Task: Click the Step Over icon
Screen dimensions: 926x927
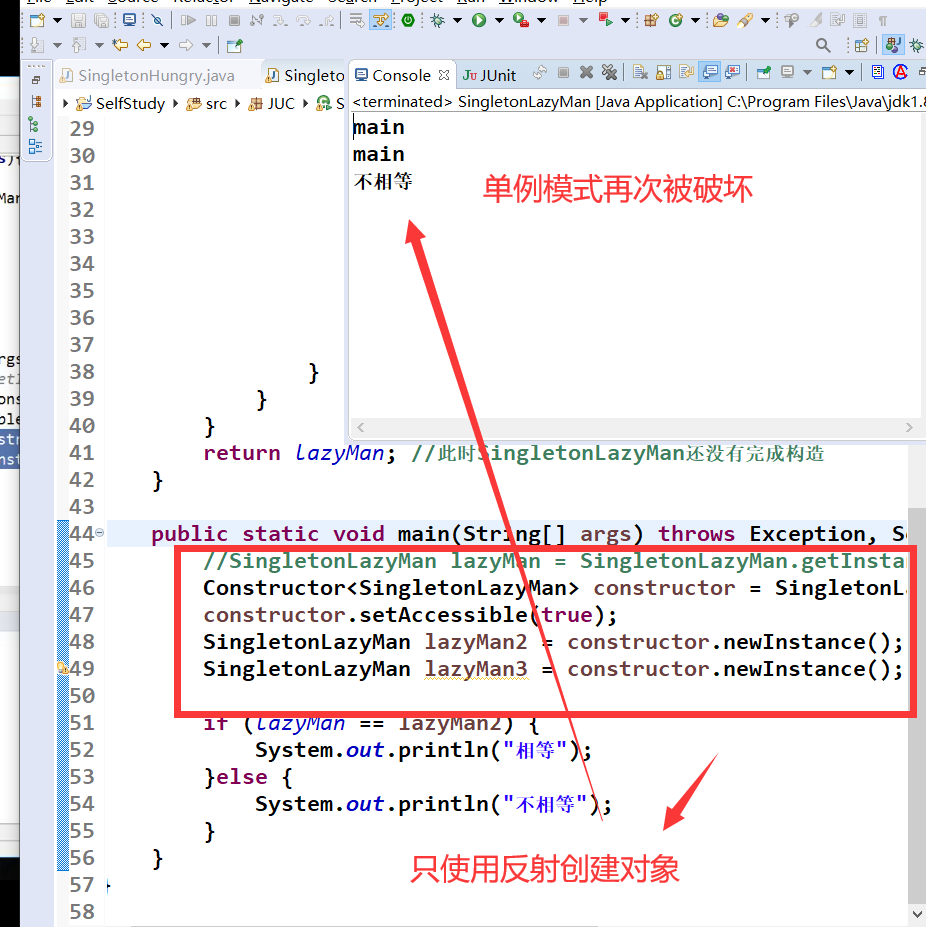Action: coord(303,21)
